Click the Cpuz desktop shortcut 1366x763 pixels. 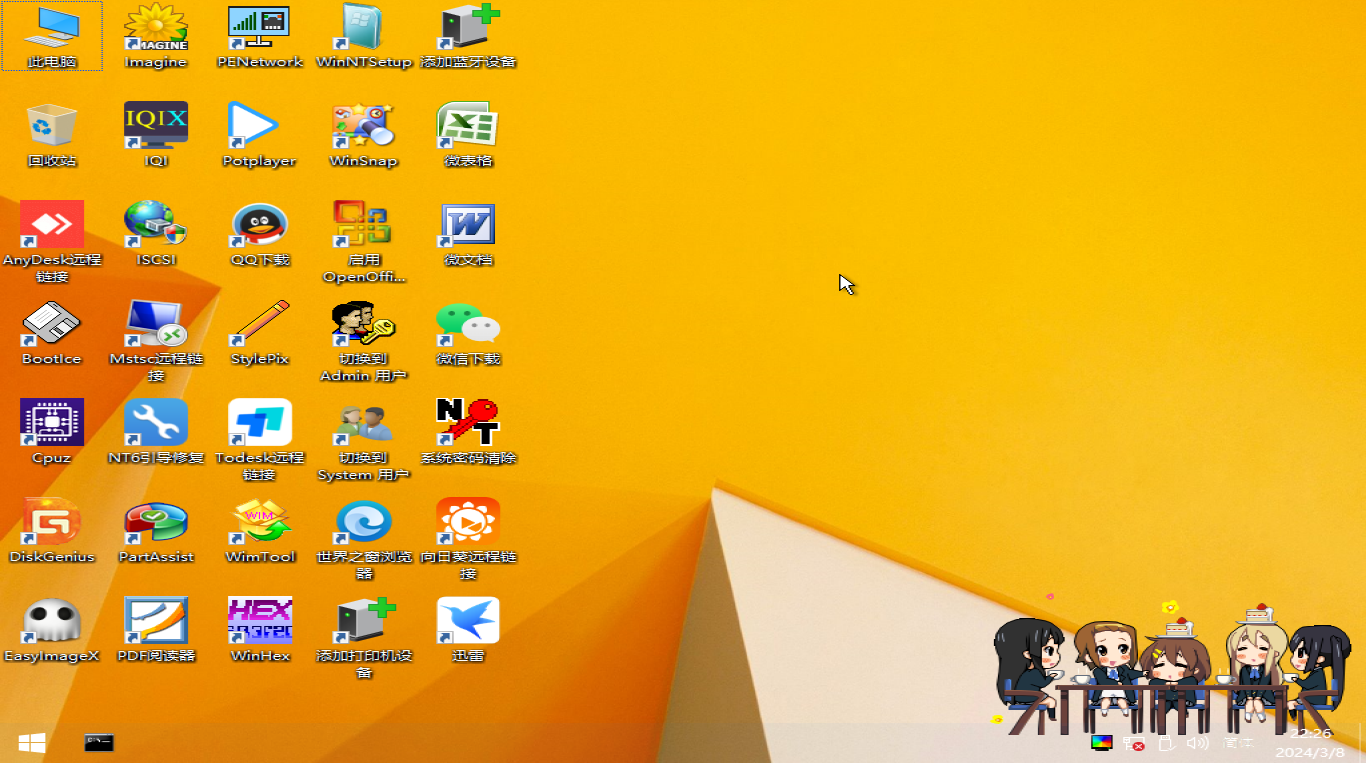click(x=52, y=432)
